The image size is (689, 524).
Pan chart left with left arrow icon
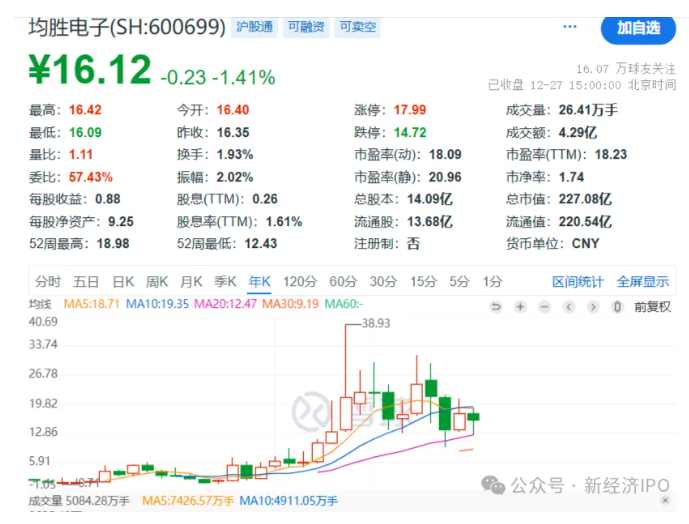pyautogui.click(x=569, y=306)
